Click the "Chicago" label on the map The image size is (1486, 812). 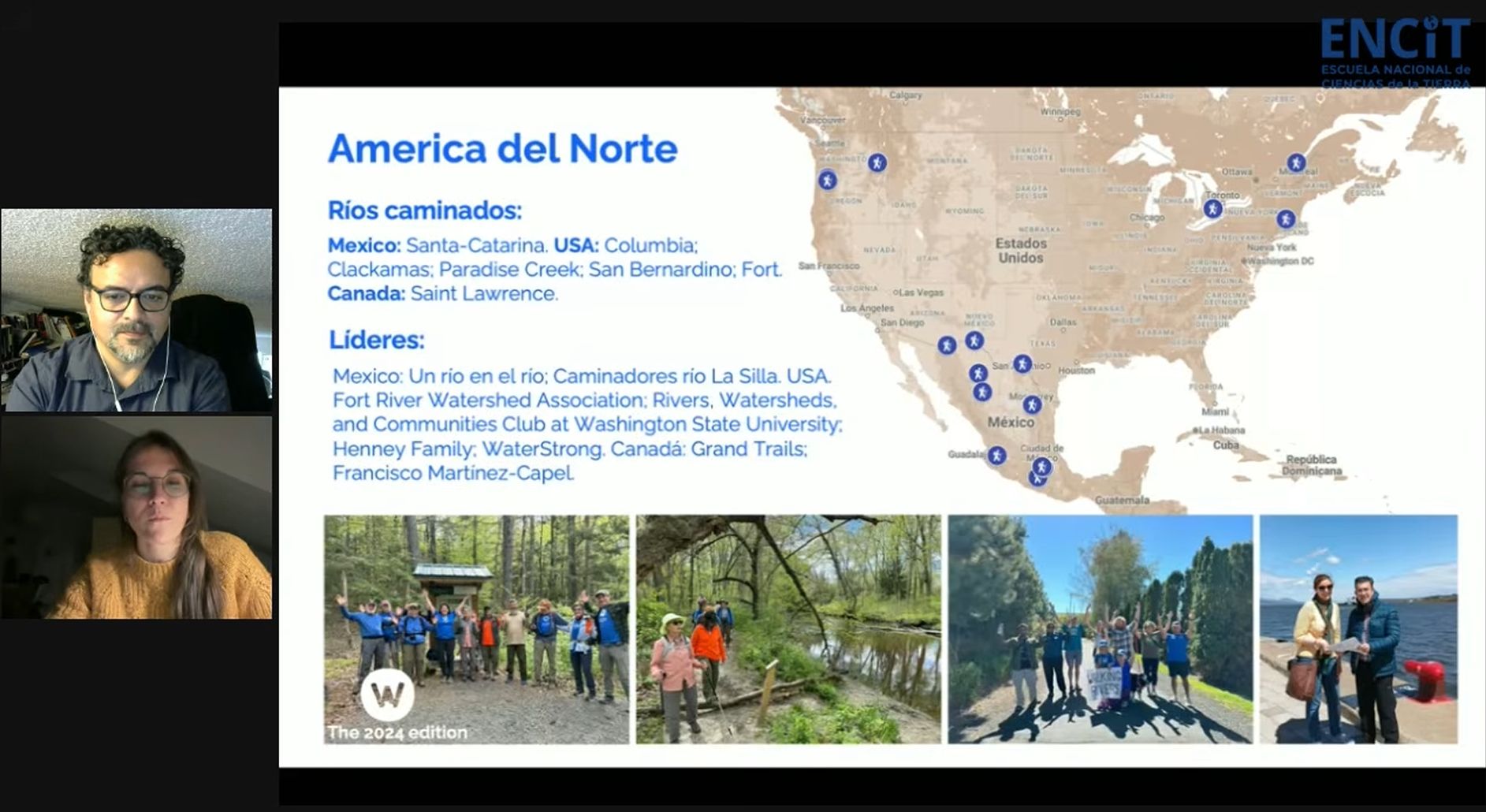click(x=1147, y=217)
